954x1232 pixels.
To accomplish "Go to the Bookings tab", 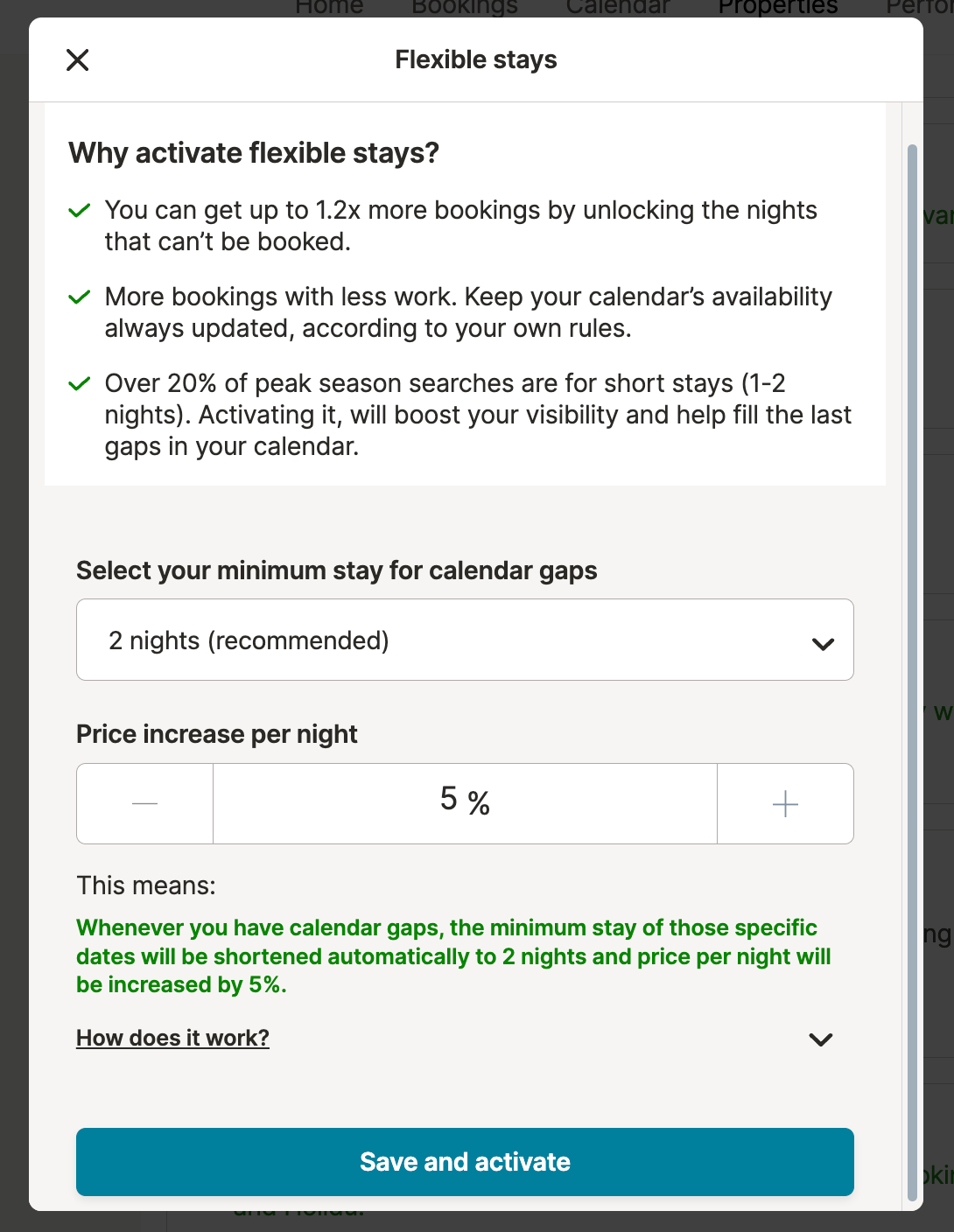I will point(465,7).
